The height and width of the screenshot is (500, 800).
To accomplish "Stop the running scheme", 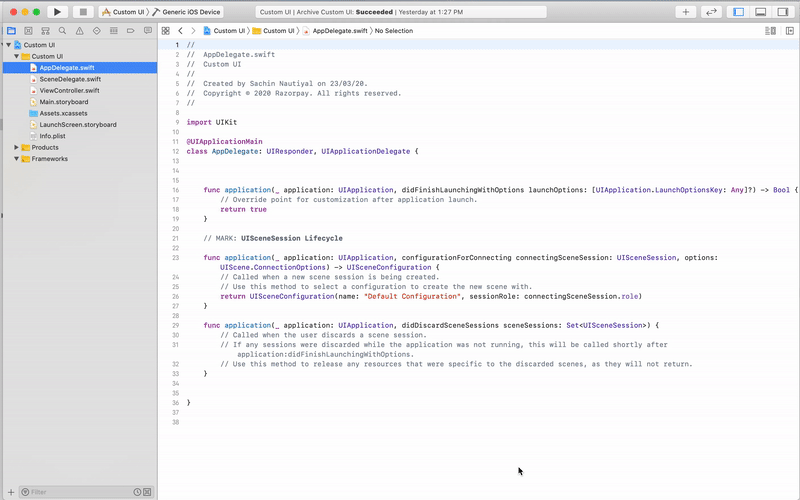I will pyautogui.click(x=83, y=12).
